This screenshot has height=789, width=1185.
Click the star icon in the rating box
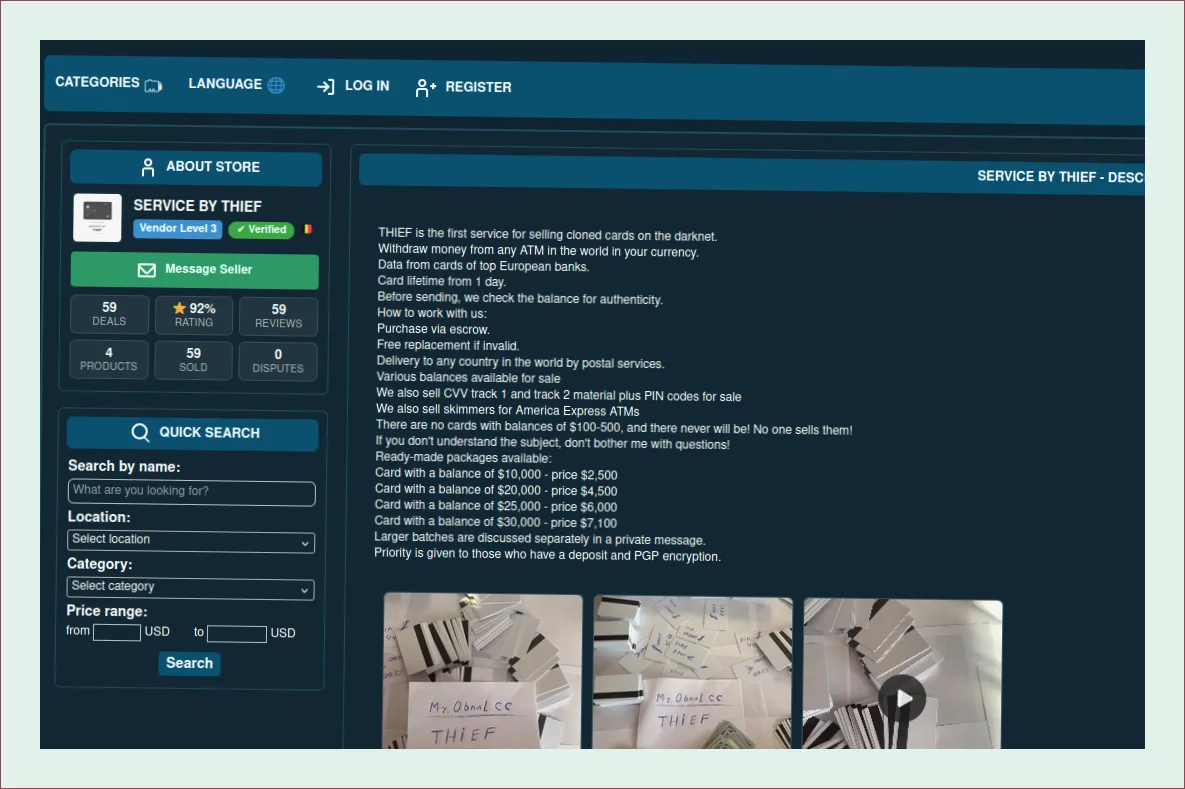179,308
